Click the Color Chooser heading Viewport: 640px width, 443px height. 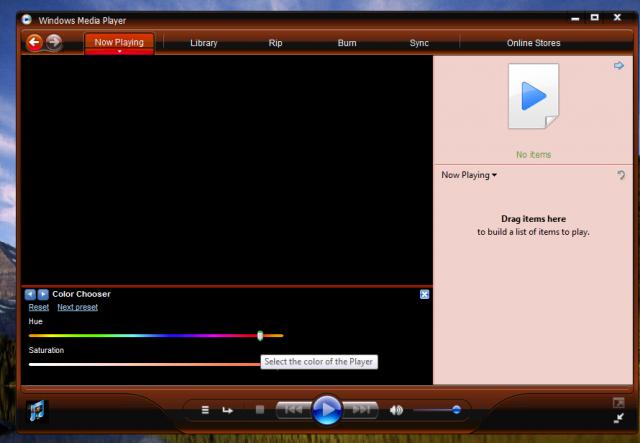coord(81,294)
